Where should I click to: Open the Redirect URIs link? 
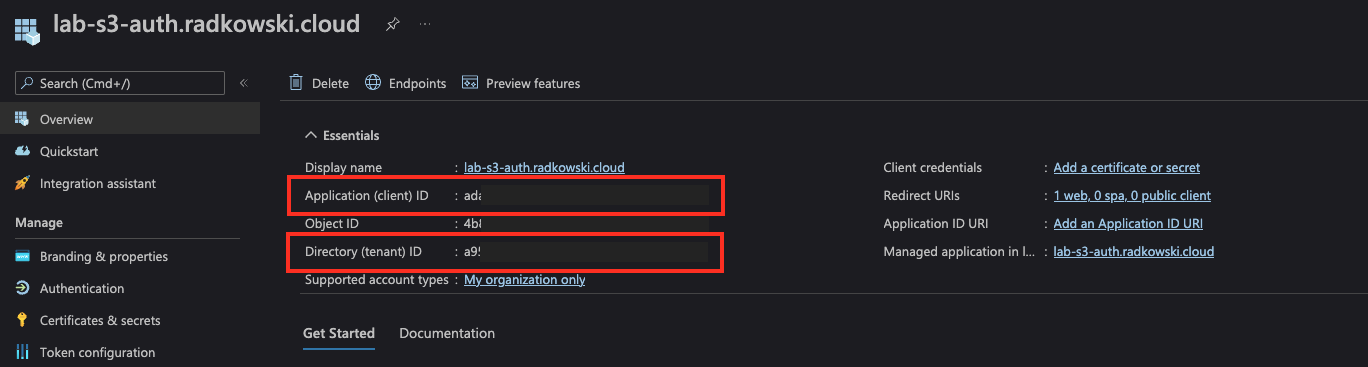[x=1132, y=195]
